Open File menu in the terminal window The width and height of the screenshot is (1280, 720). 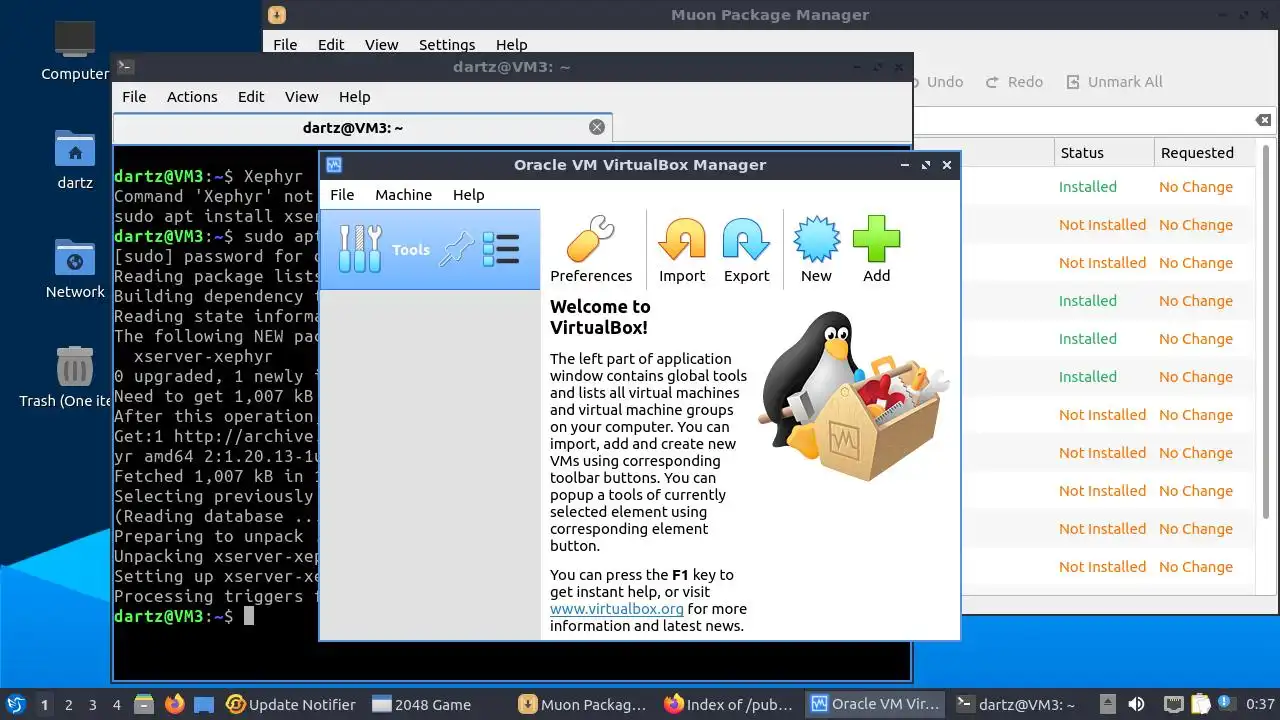pyautogui.click(x=134, y=97)
